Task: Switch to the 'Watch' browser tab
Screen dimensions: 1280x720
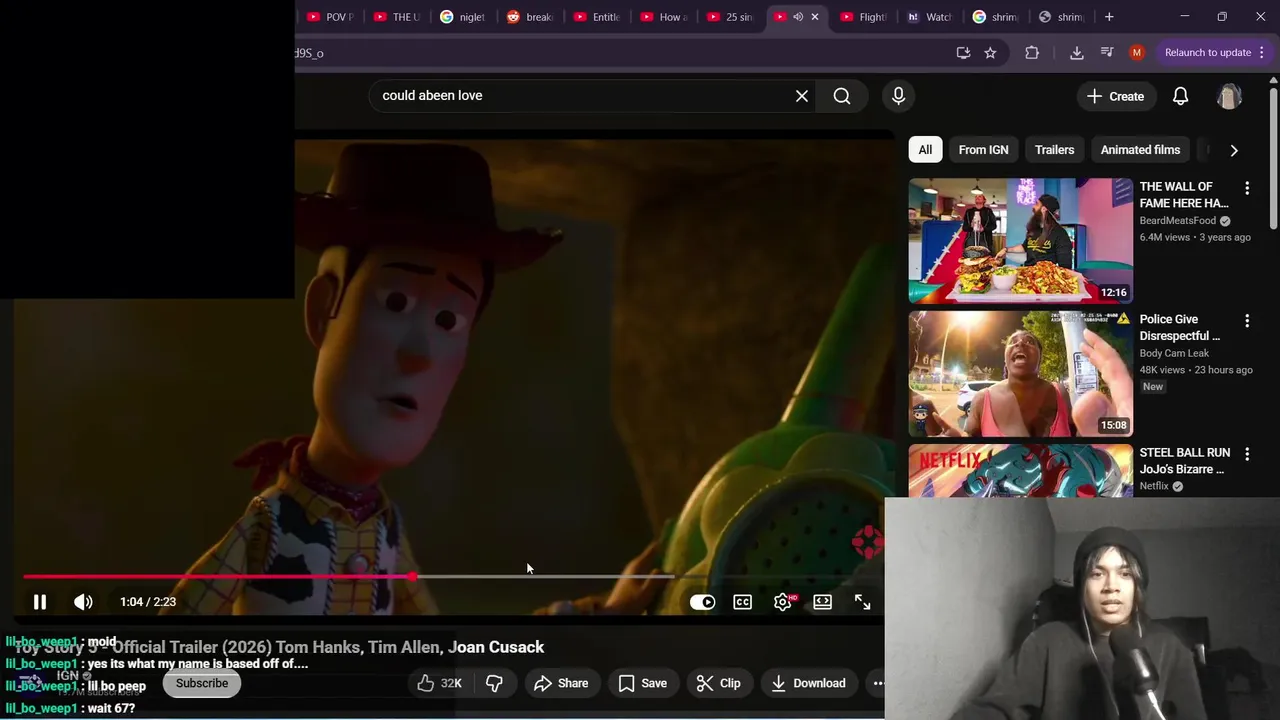Action: point(930,17)
